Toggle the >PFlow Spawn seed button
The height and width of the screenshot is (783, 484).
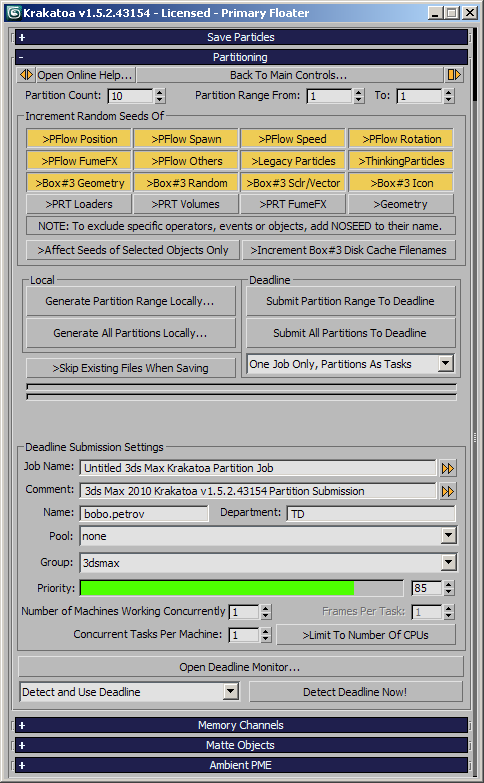pyautogui.click(x=186, y=139)
